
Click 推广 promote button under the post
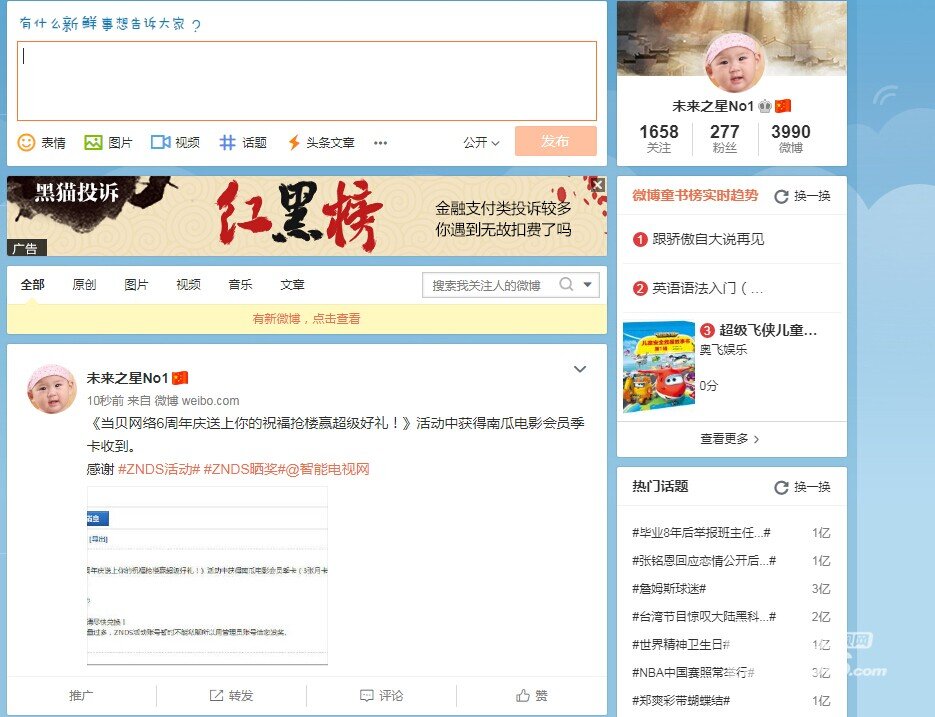pos(81,696)
